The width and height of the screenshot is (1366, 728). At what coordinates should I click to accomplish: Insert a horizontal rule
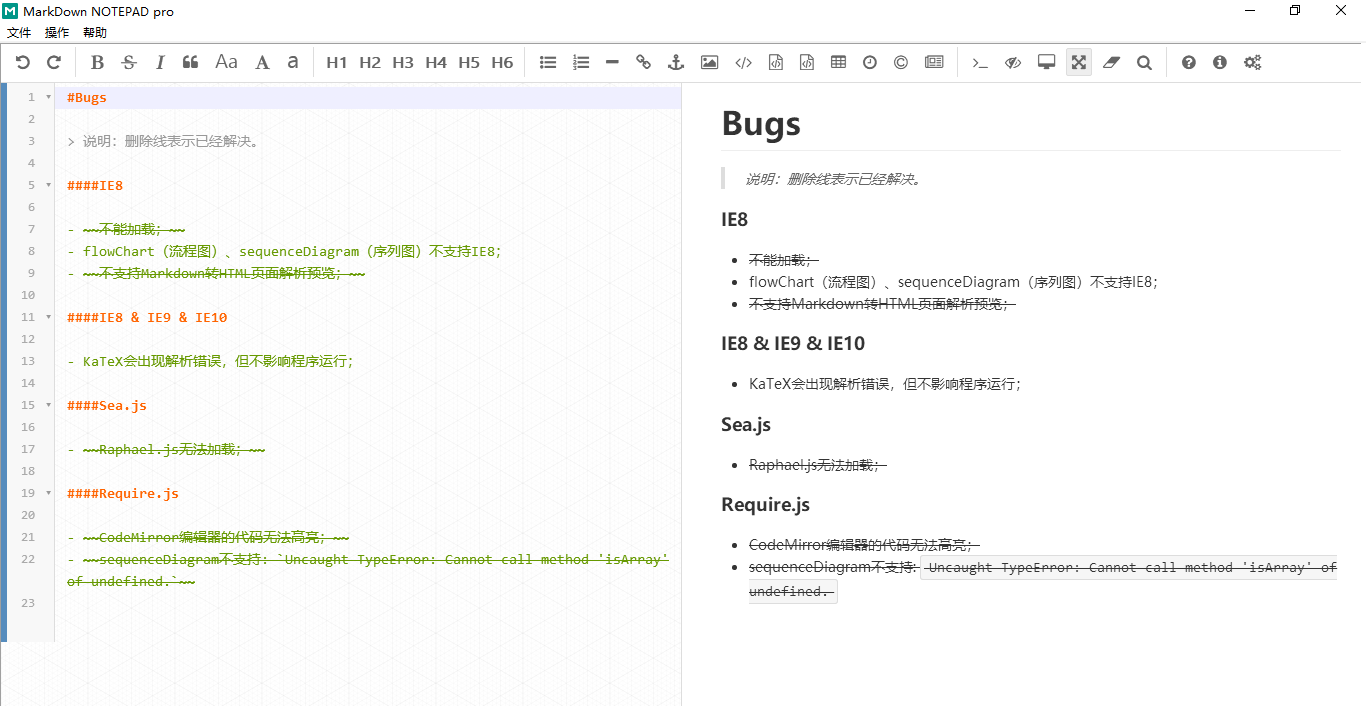(x=612, y=62)
